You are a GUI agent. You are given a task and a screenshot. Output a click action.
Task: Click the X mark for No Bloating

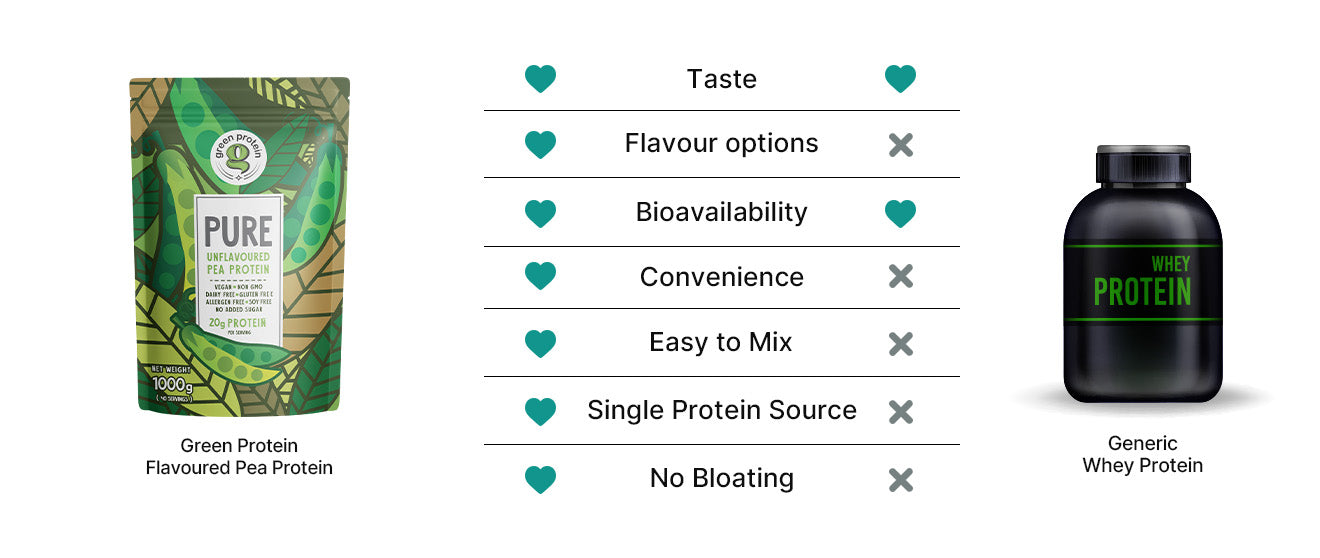900,480
